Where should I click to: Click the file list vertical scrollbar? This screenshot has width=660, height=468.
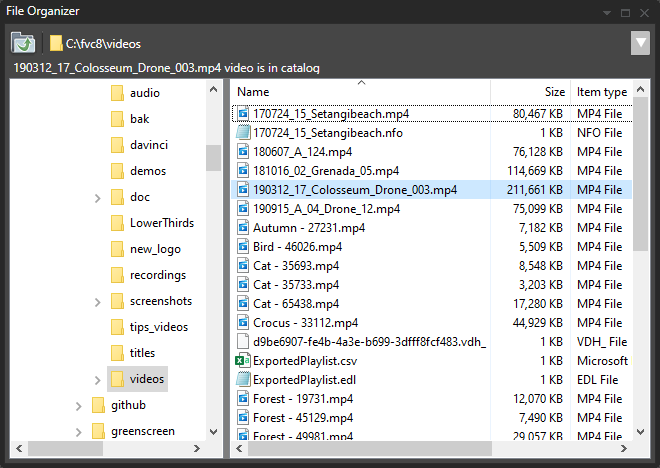click(641, 200)
